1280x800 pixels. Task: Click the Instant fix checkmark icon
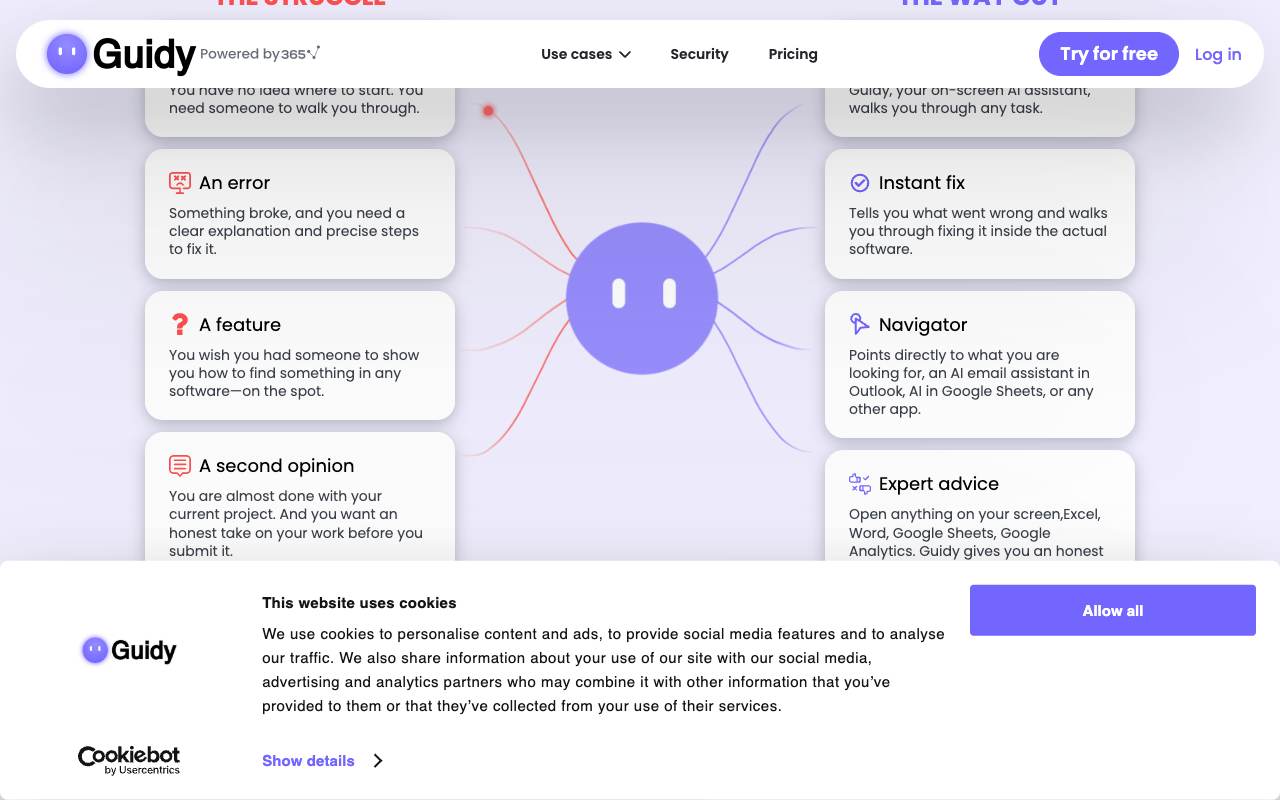pos(859,183)
